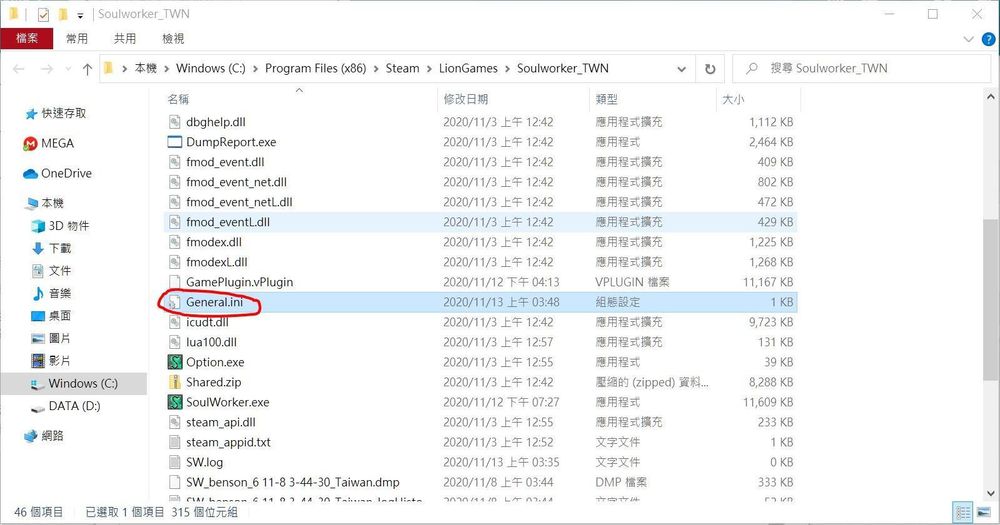The image size is (1000, 525).
Task: Go up one folder level arrow
Action: 87,69
